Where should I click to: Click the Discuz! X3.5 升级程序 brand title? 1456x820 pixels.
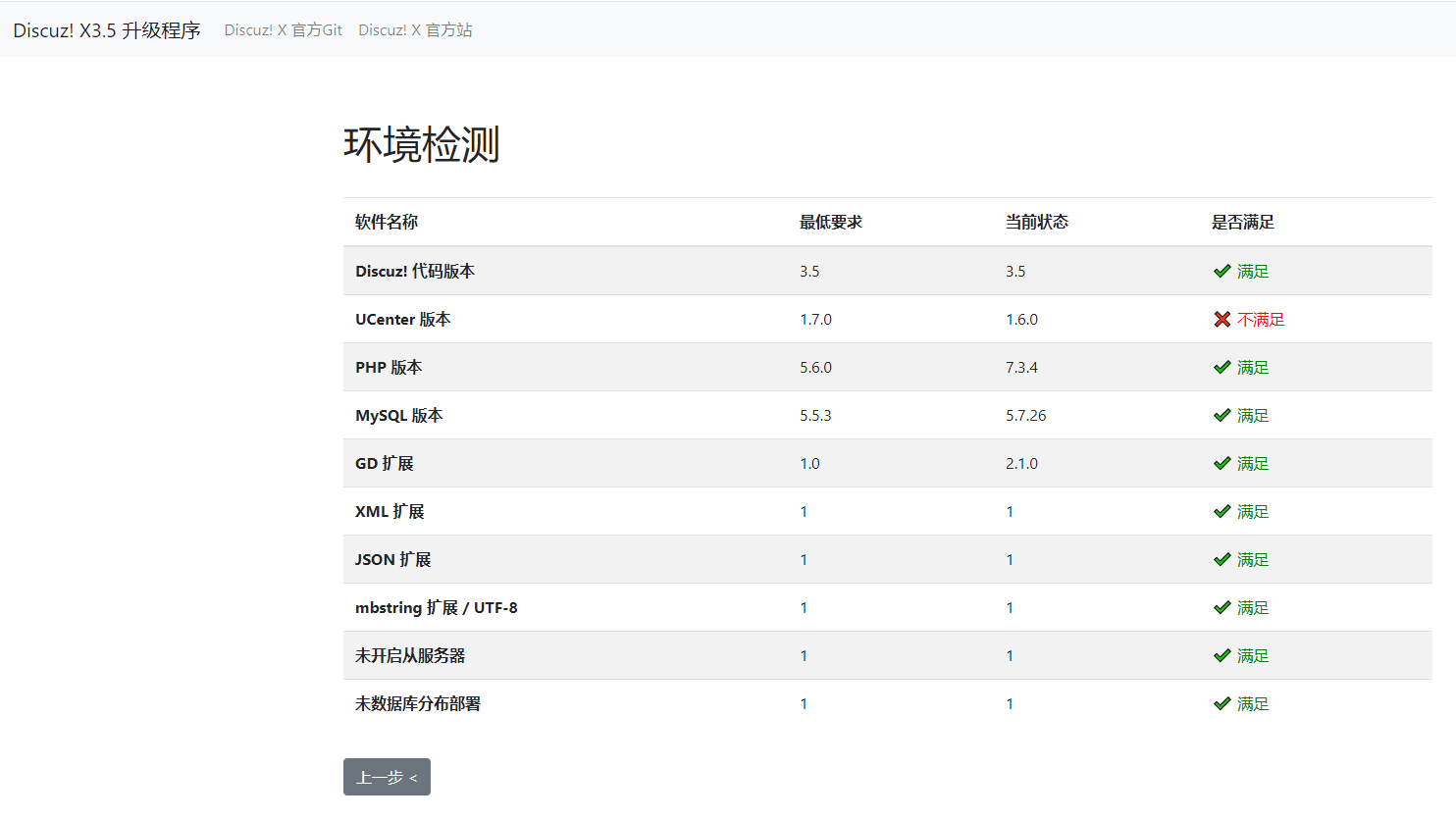tap(107, 30)
